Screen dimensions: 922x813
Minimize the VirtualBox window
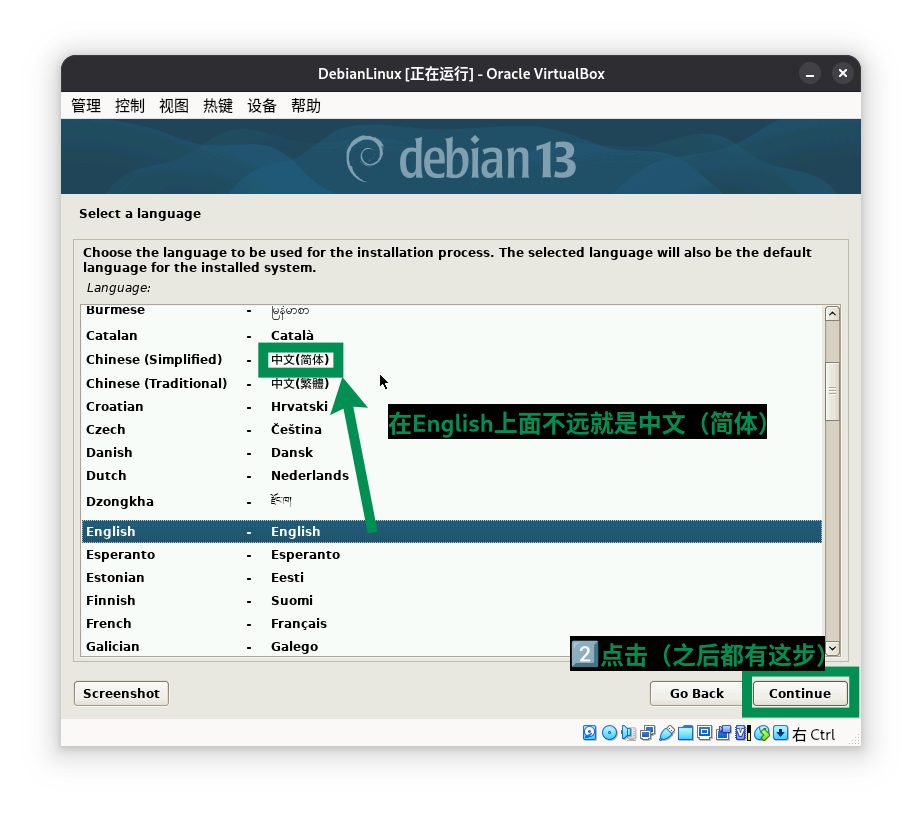tap(810, 73)
